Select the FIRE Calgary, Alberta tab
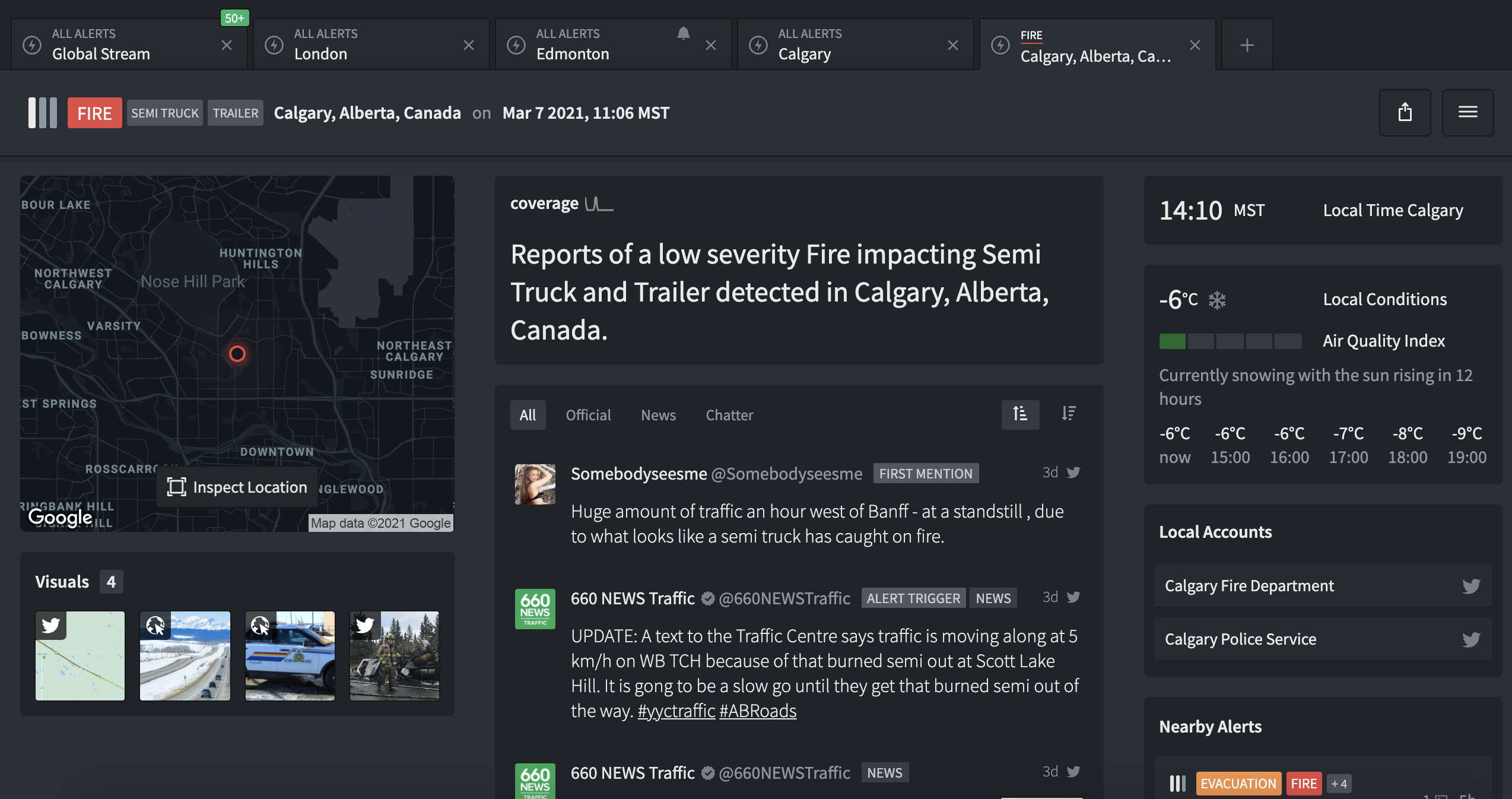 coord(1097,45)
